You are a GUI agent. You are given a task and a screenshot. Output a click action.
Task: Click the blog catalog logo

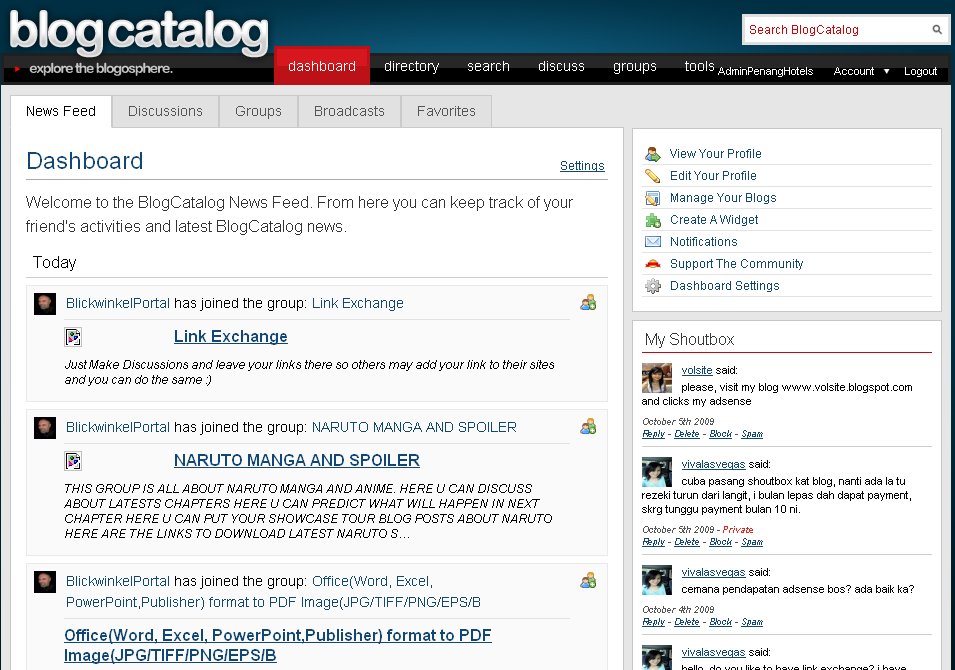point(139,32)
